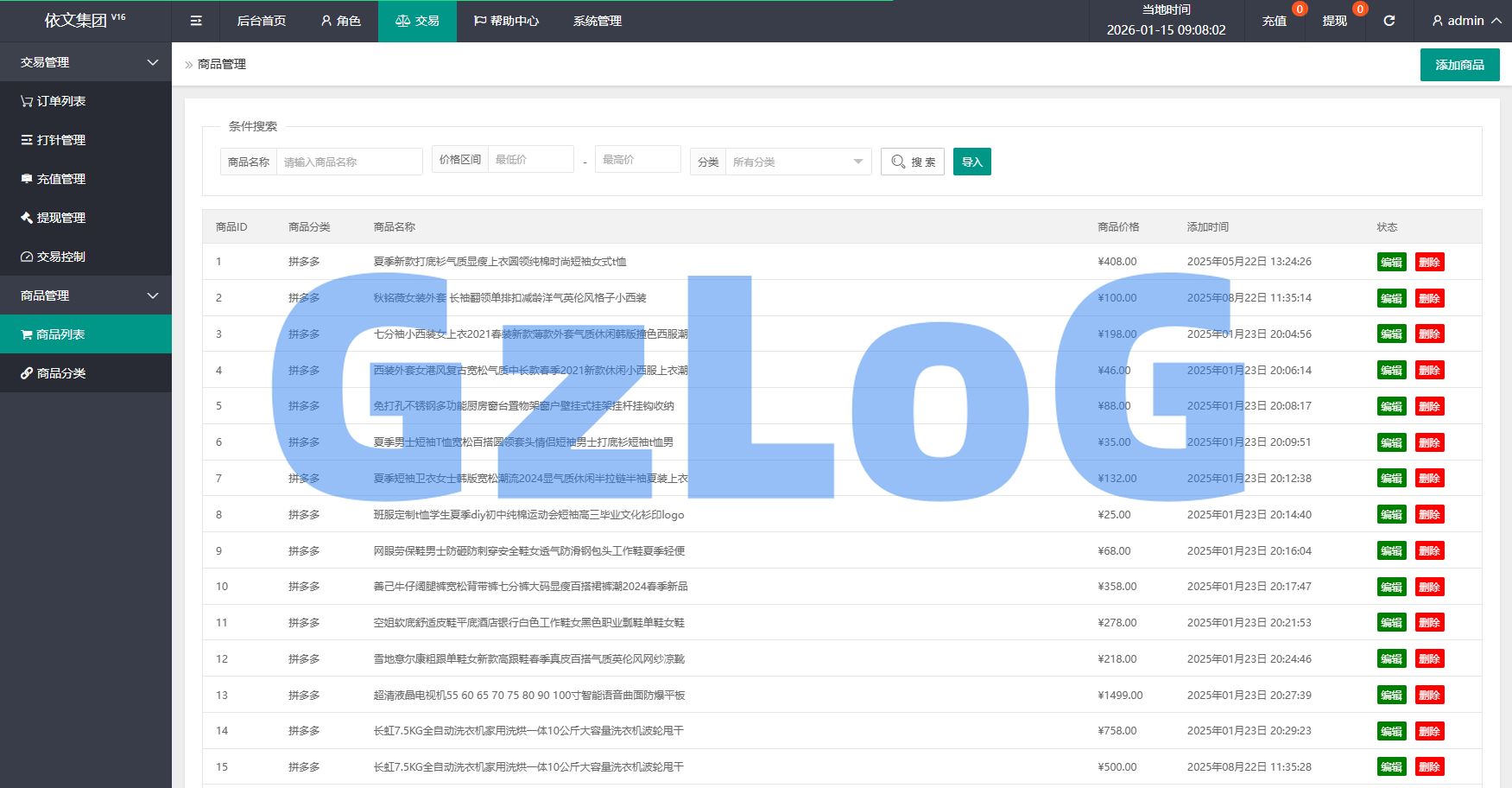Image resolution: width=1512 pixels, height=788 pixels.
Task: Open 订单列表 with the cart icon
Action: coord(54,101)
